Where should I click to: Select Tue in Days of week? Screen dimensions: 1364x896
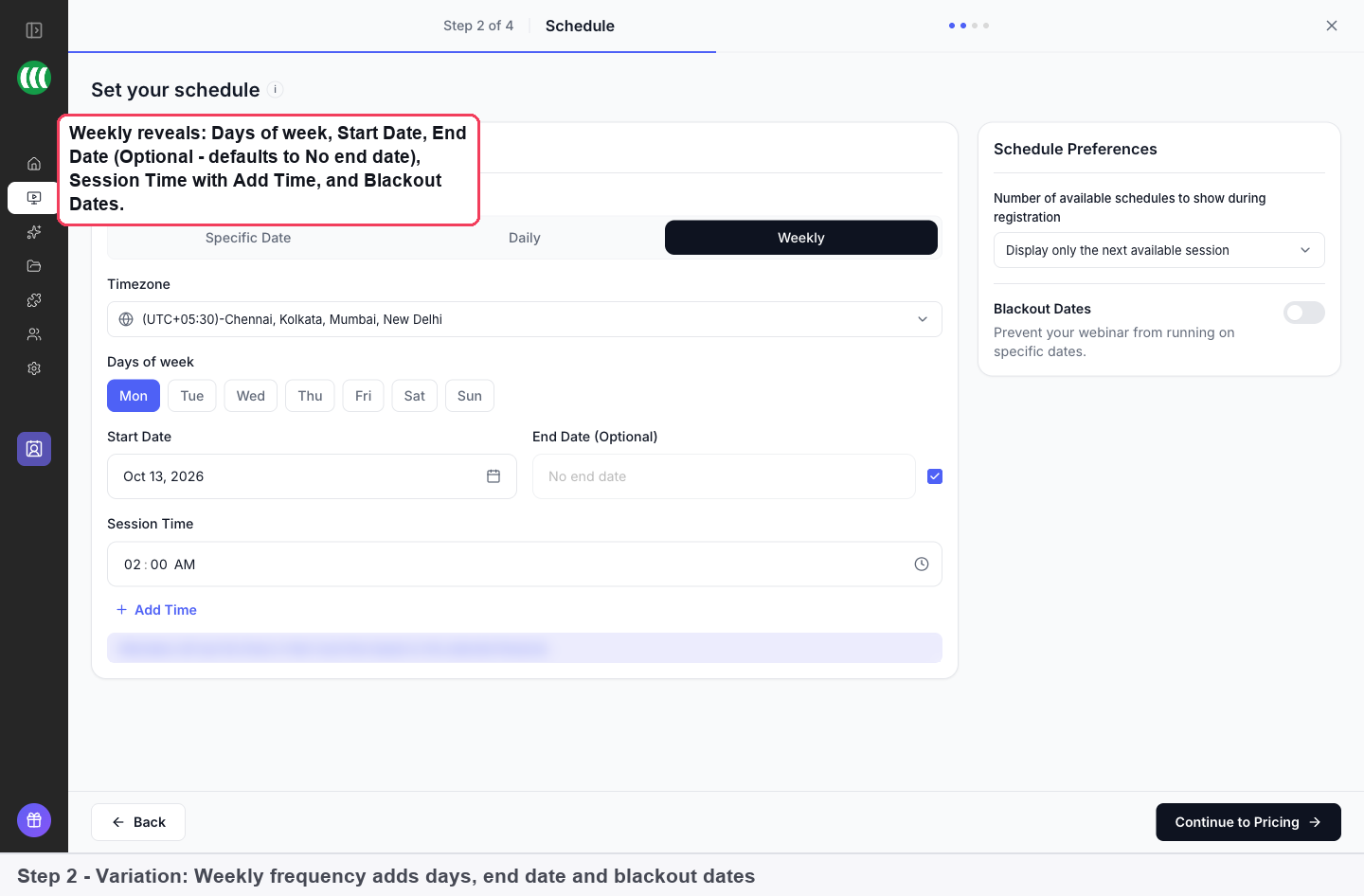(x=192, y=396)
